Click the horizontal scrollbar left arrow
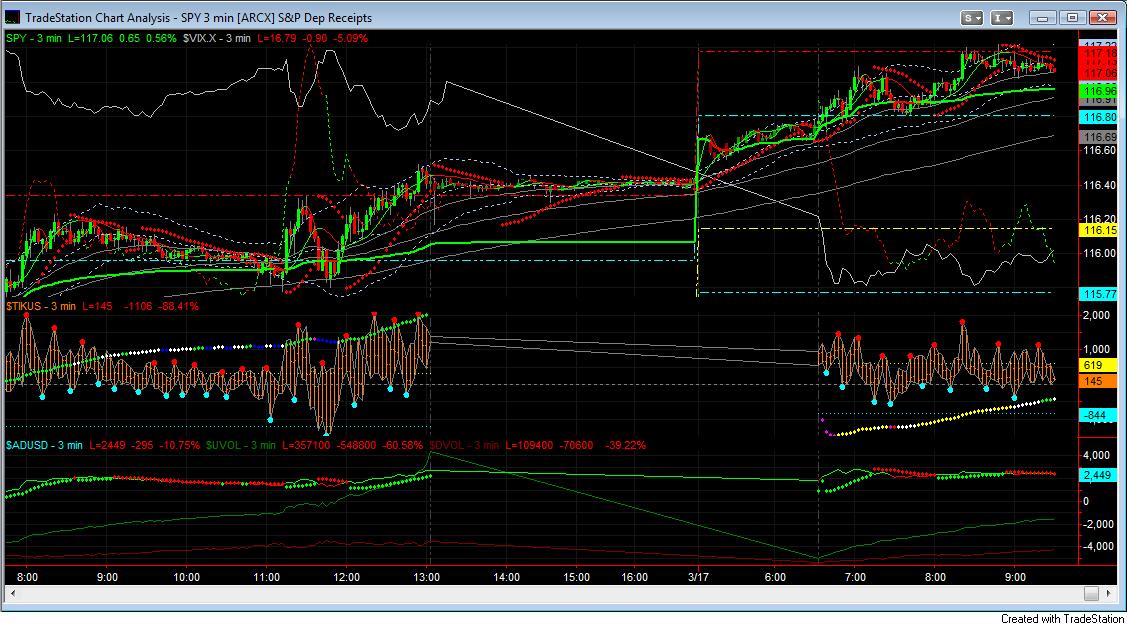Image resolution: width=1127 pixels, height=625 pixels. tap(12, 593)
